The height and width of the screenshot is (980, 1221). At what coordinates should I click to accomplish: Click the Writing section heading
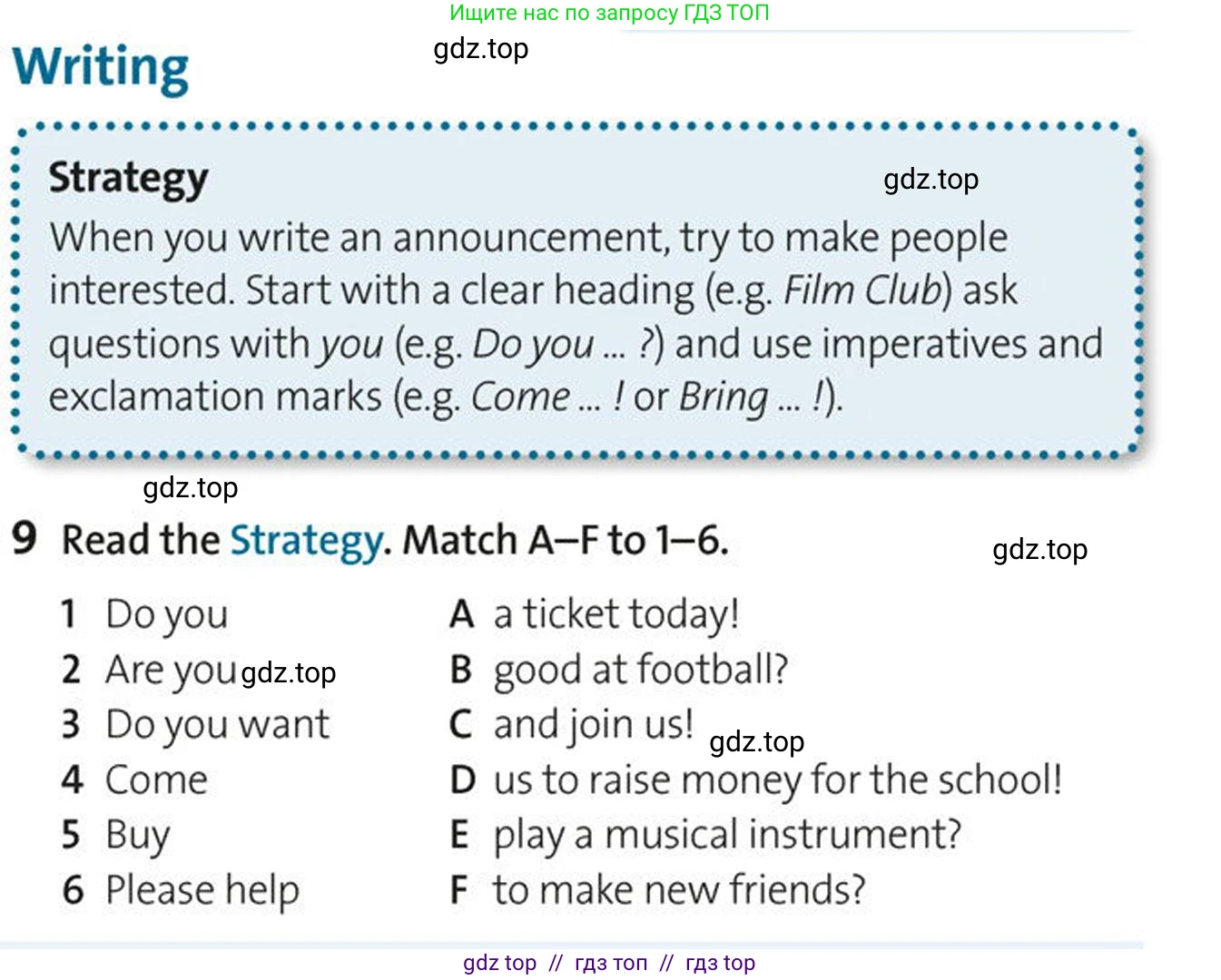(101, 68)
